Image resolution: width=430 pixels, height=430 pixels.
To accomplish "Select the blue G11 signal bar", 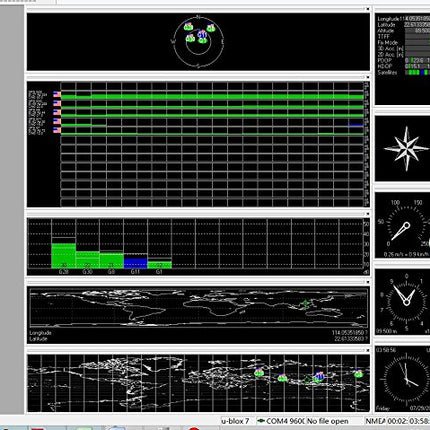I will click(135, 263).
